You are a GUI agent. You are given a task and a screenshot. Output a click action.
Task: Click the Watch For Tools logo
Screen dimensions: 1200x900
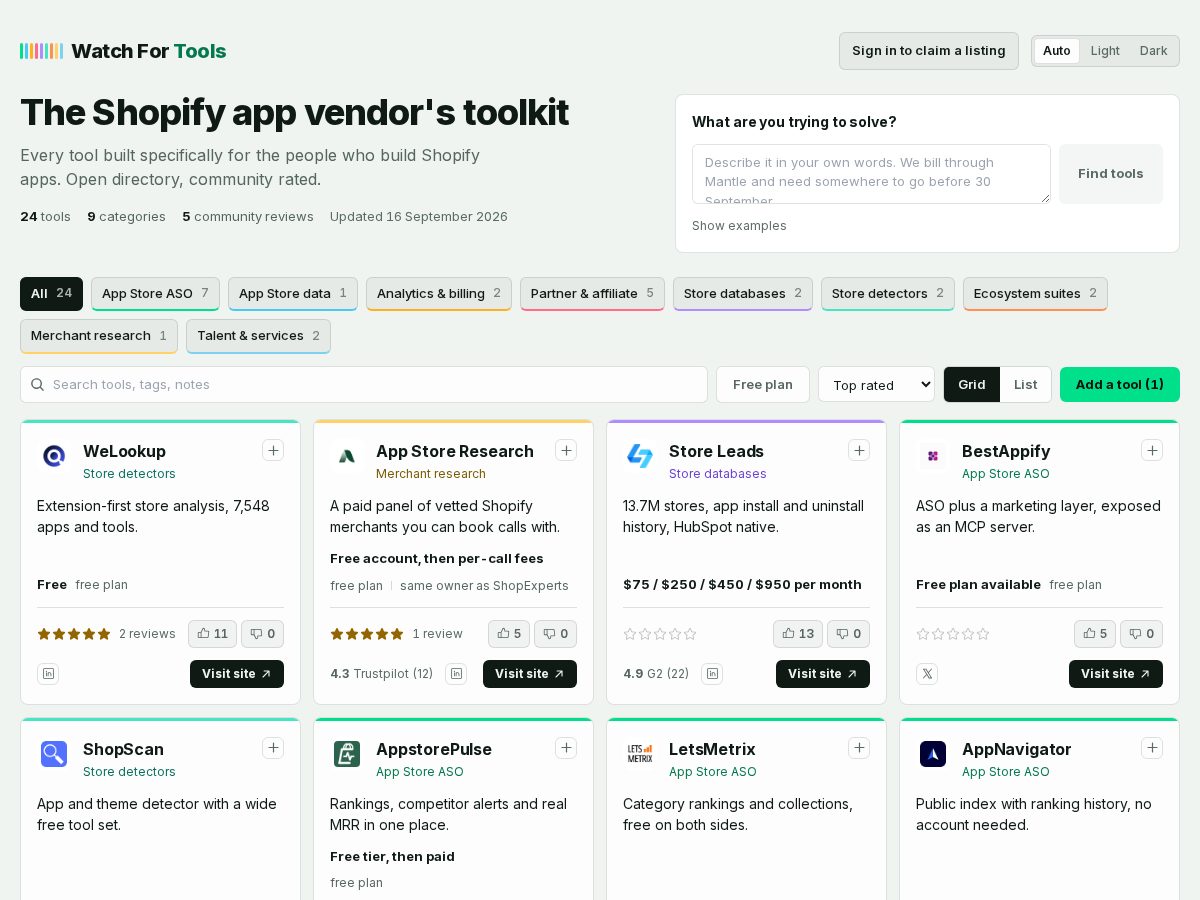point(123,51)
